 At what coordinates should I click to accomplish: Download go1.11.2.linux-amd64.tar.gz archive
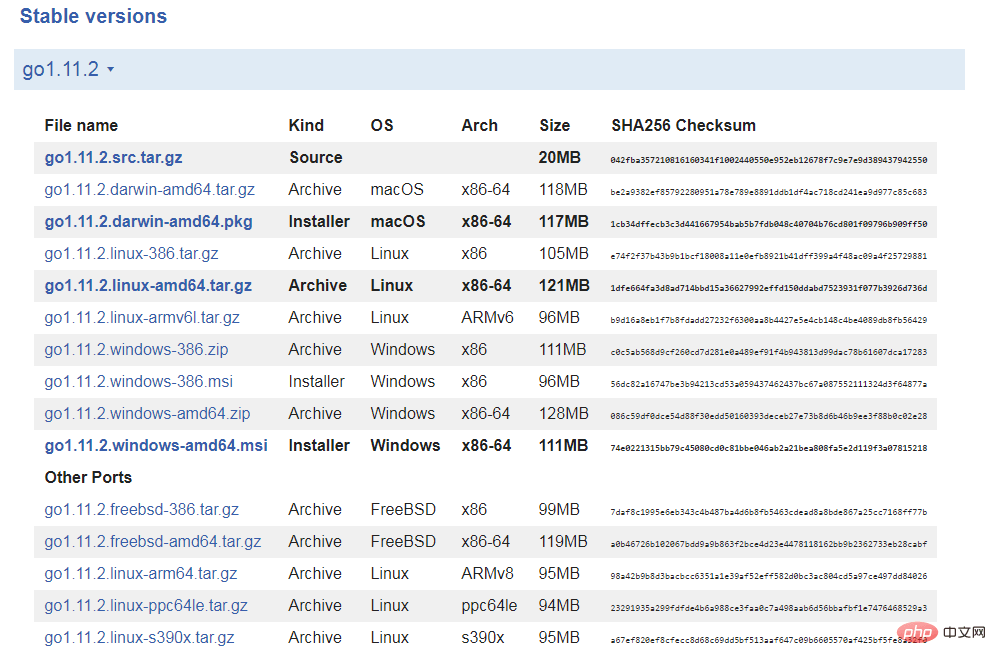tap(148, 286)
